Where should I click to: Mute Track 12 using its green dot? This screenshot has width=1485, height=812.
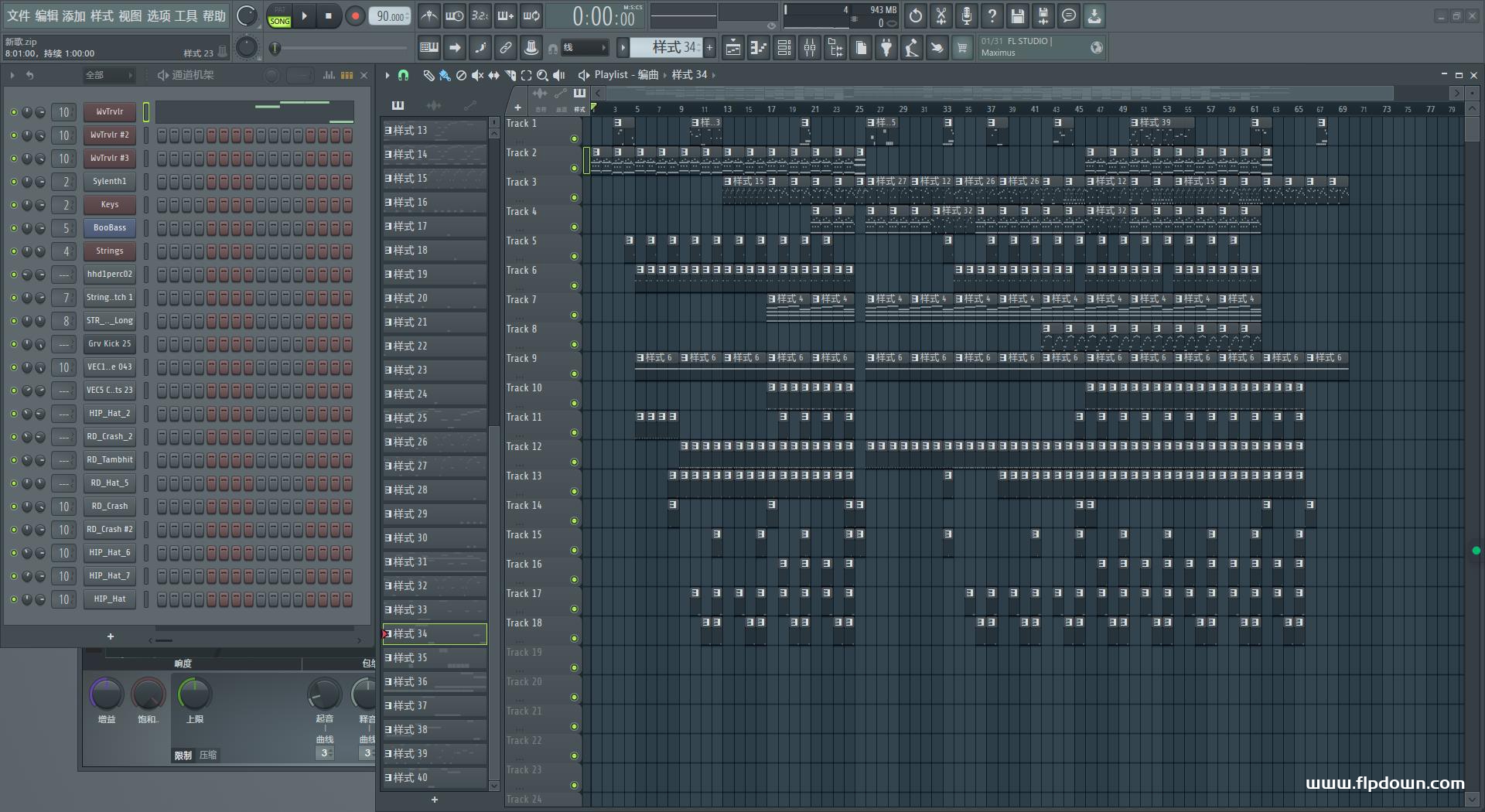tap(574, 462)
